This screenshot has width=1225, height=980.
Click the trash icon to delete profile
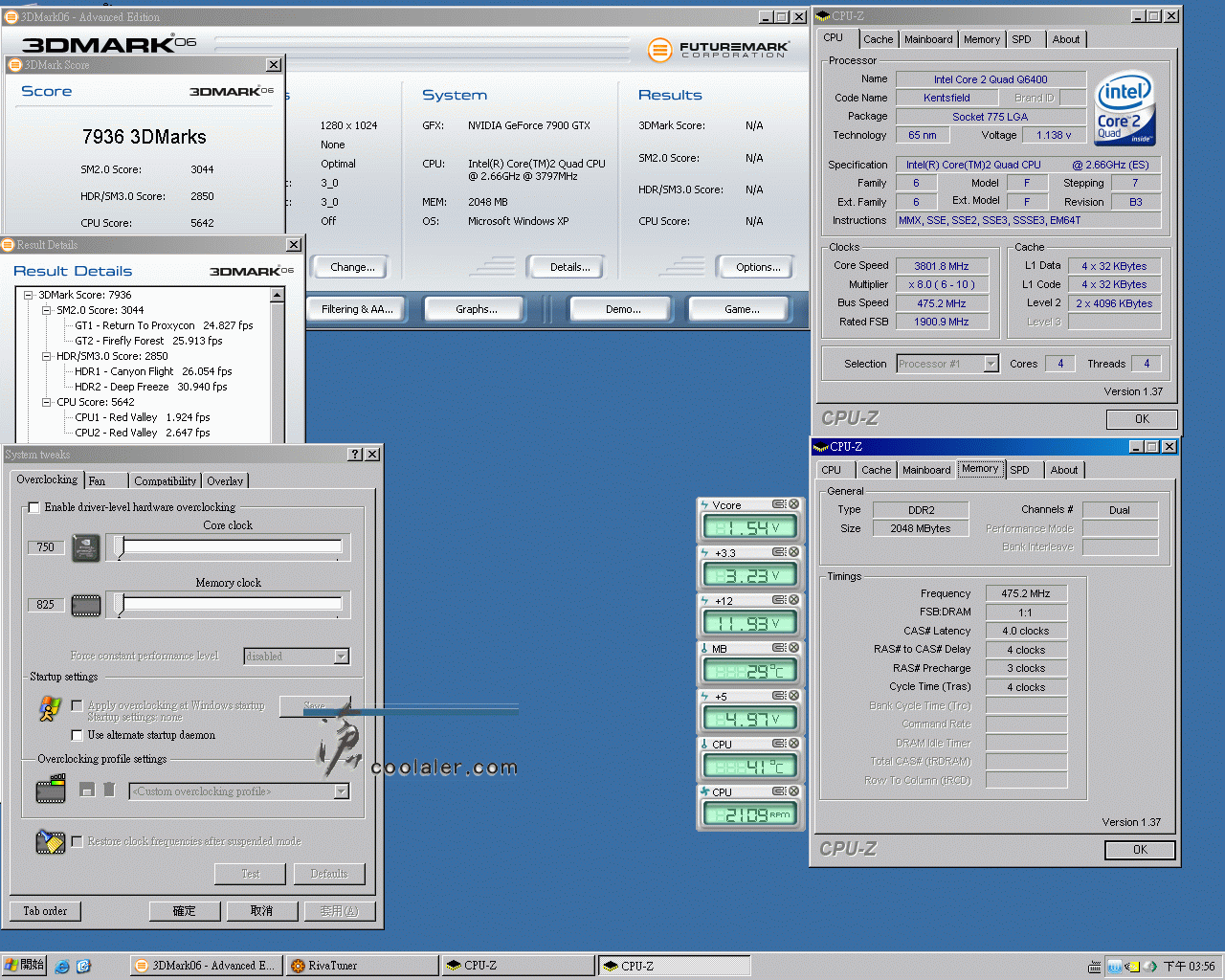107,789
